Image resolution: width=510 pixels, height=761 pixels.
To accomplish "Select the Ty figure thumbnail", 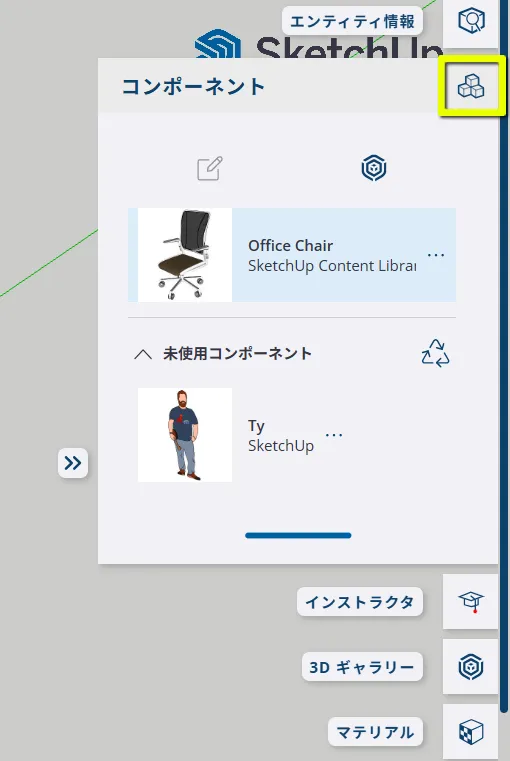I will (x=185, y=435).
